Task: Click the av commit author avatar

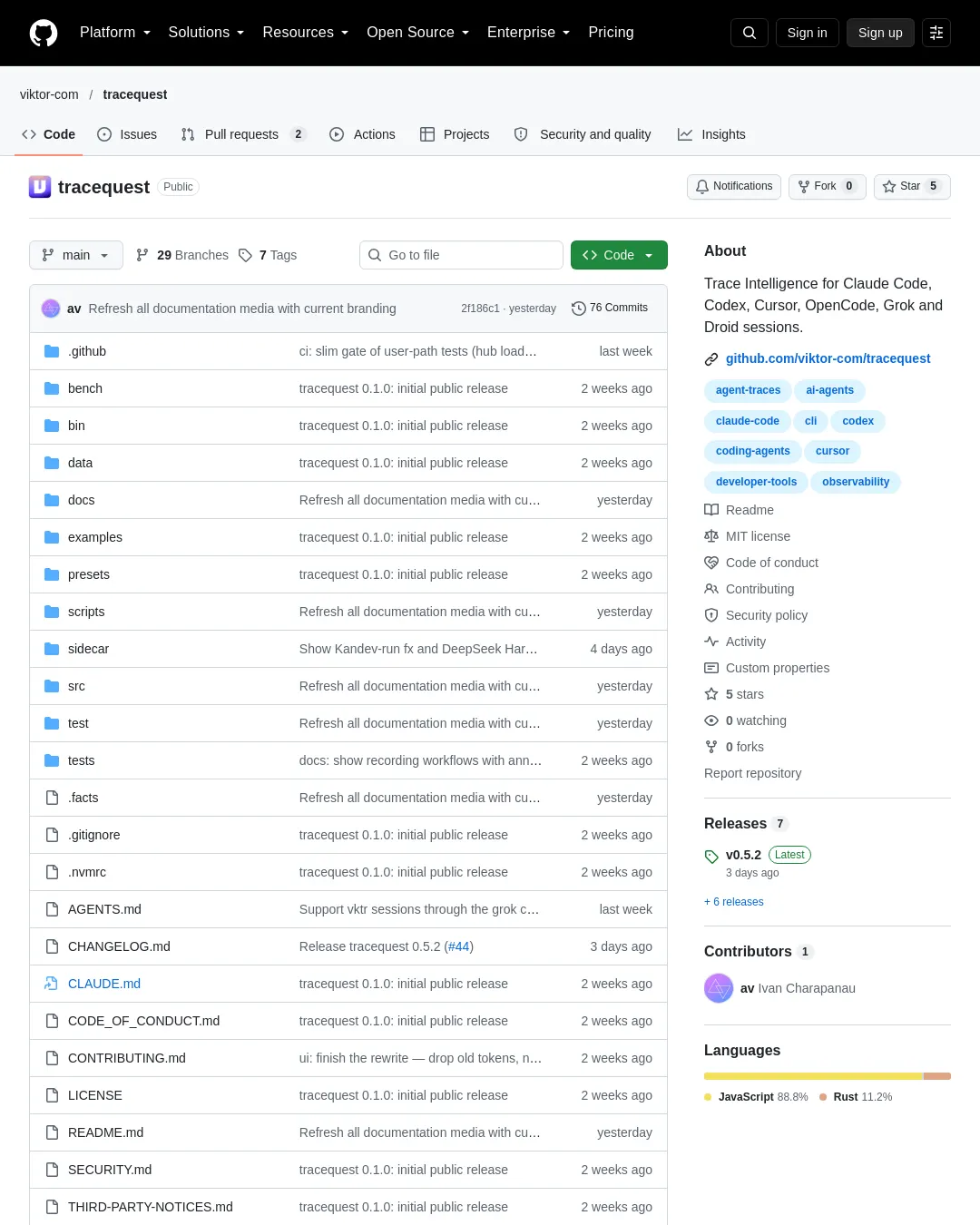Action: tap(51, 309)
